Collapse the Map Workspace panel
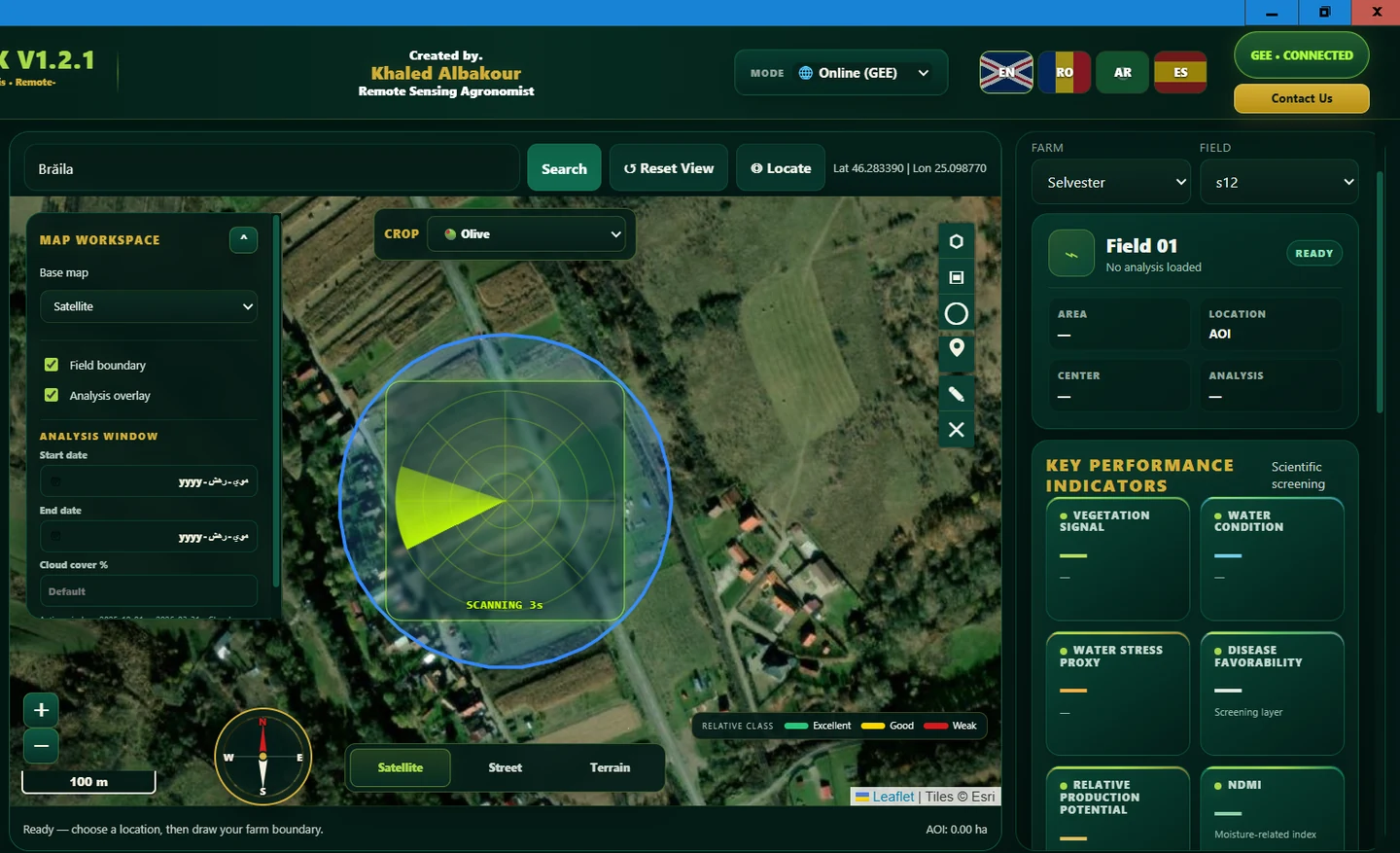Viewport: 1400px width, 853px height. pyautogui.click(x=243, y=239)
